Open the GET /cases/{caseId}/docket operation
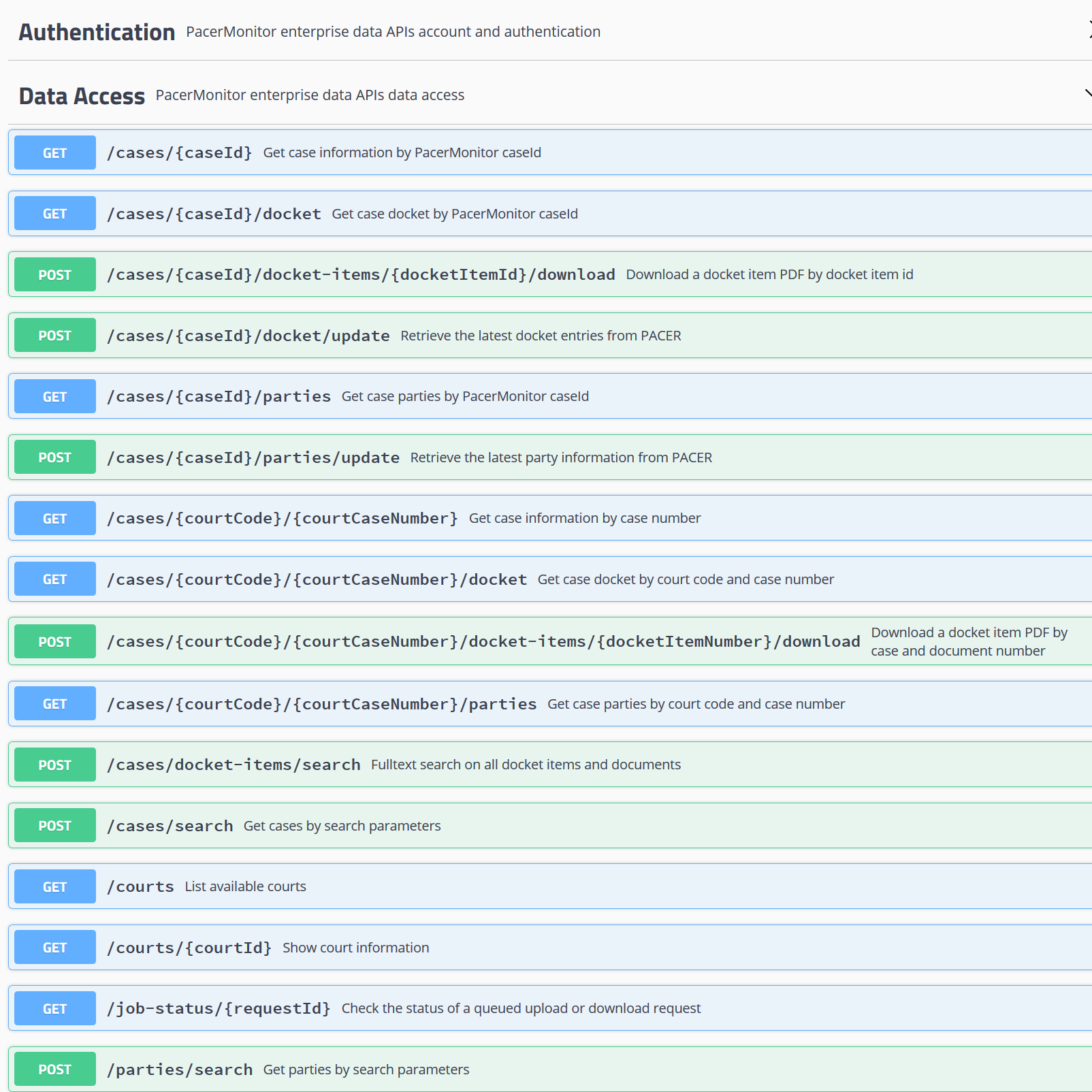Viewport: 1092px width, 1092px height. coord(550,214)
